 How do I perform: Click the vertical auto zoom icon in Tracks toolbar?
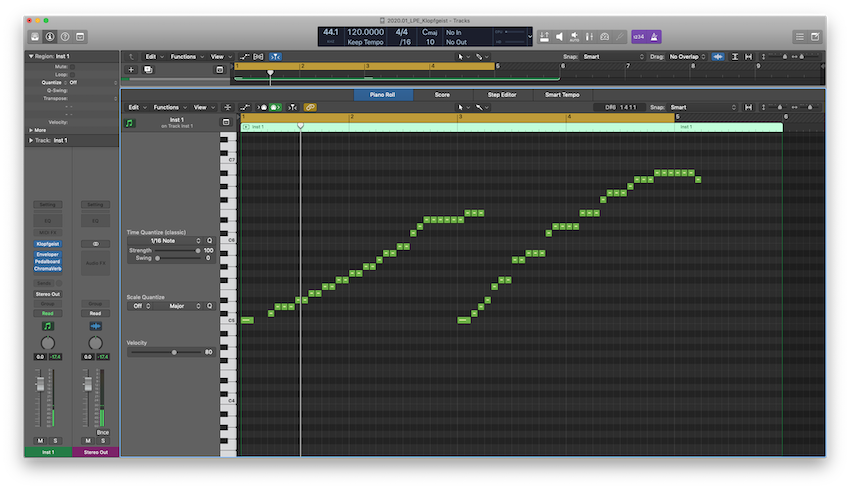[735, 56]
